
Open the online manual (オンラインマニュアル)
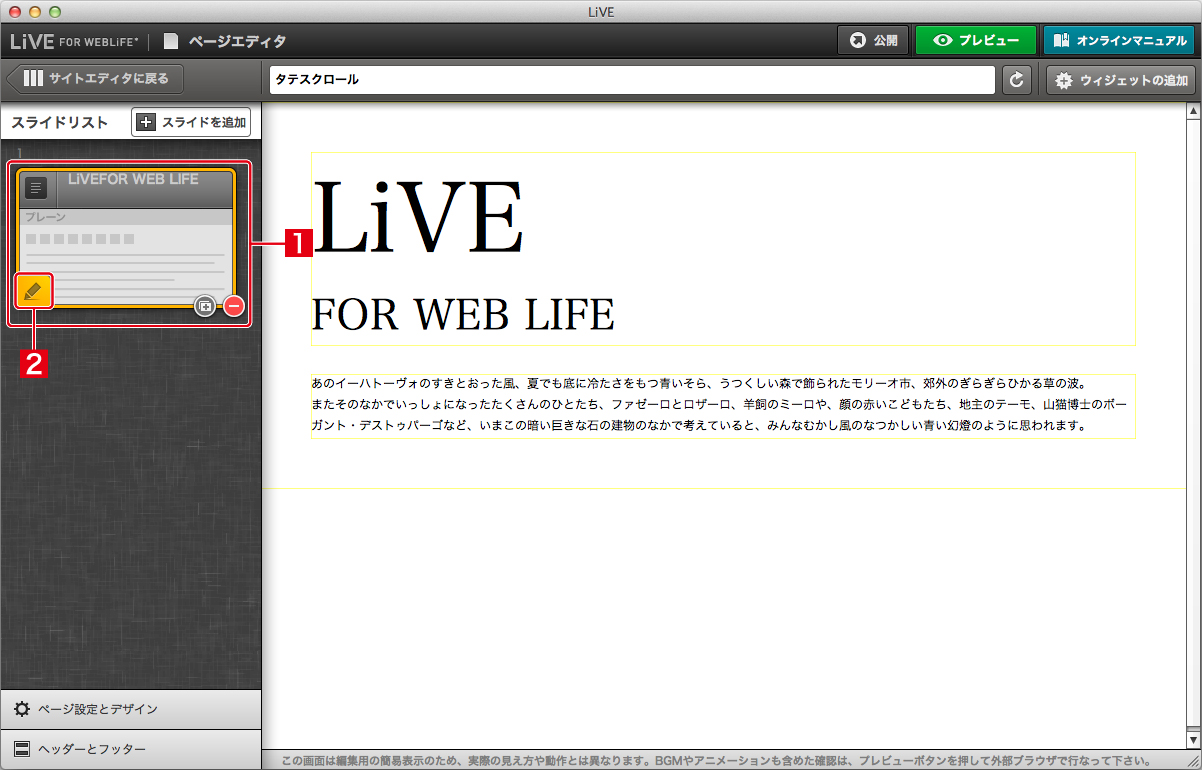pos(1118,41)
